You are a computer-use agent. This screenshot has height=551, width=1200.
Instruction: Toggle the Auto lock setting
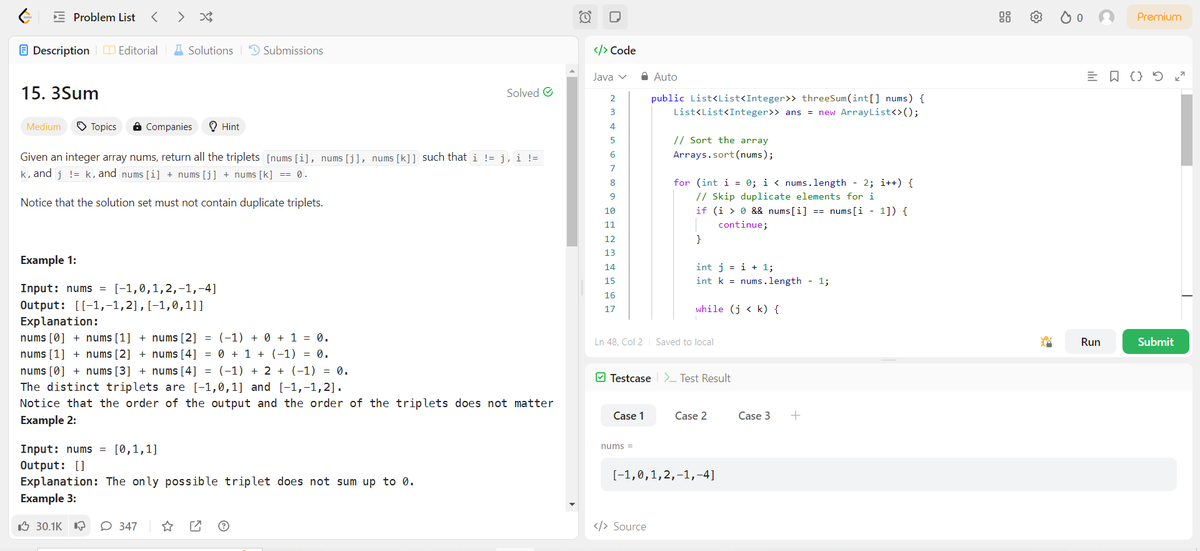(658, 77)
